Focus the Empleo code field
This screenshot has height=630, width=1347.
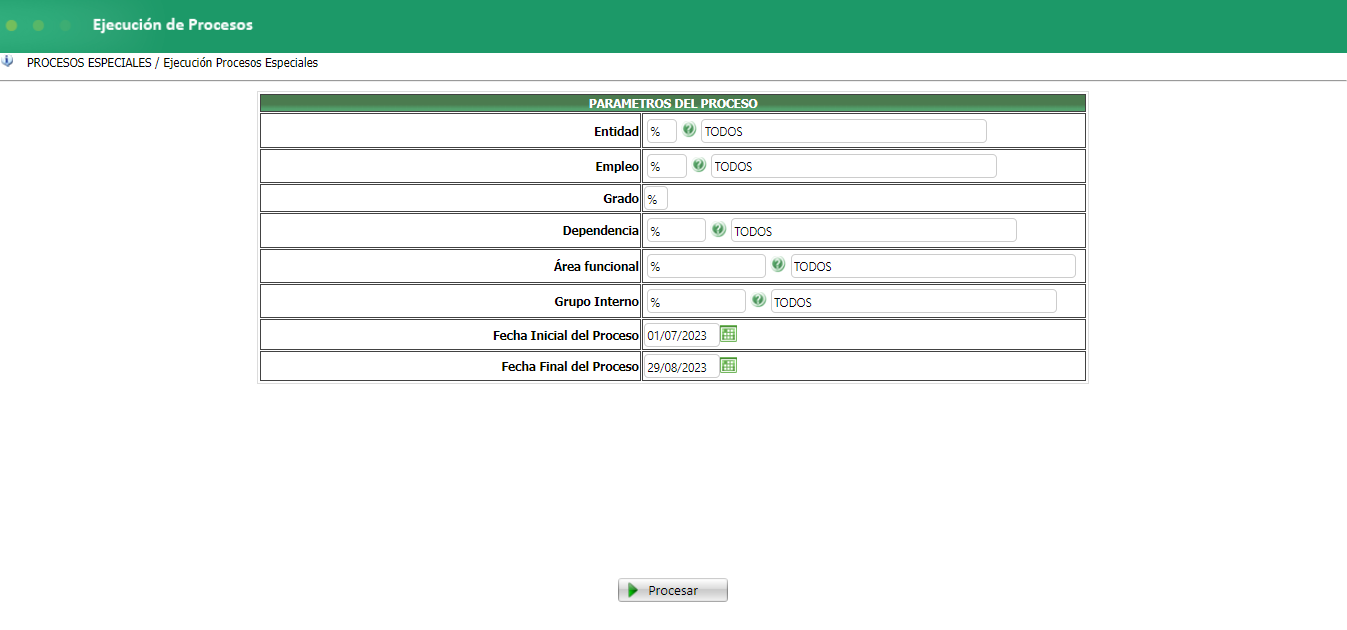point(667,166)
